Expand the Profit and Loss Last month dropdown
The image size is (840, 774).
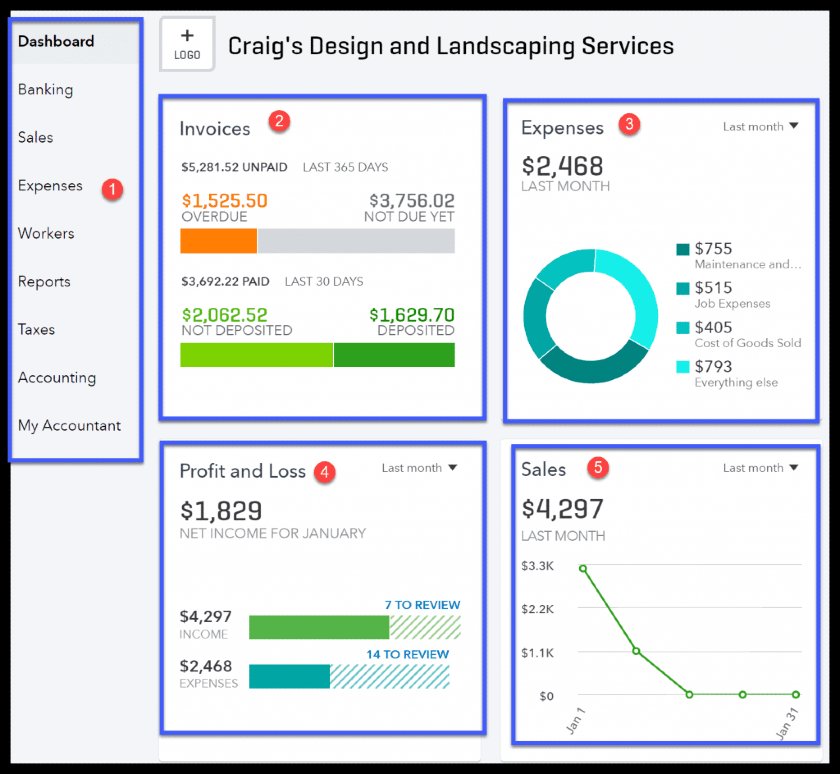pos(419,468)
